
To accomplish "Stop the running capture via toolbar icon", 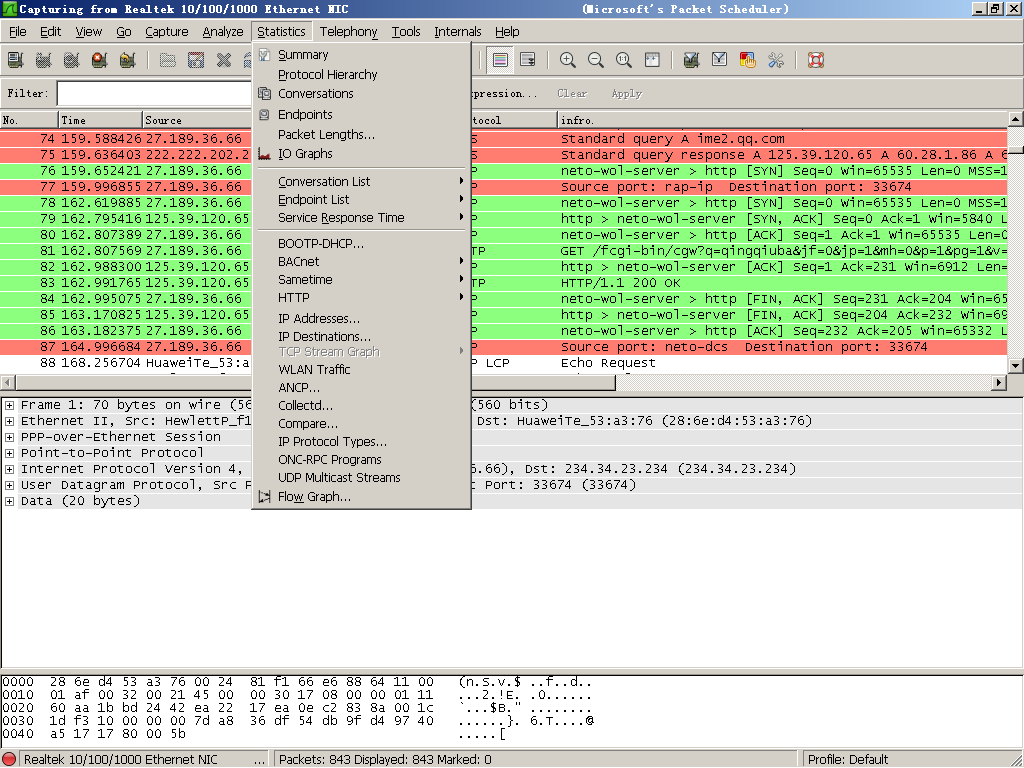I will tap(100, 60).
